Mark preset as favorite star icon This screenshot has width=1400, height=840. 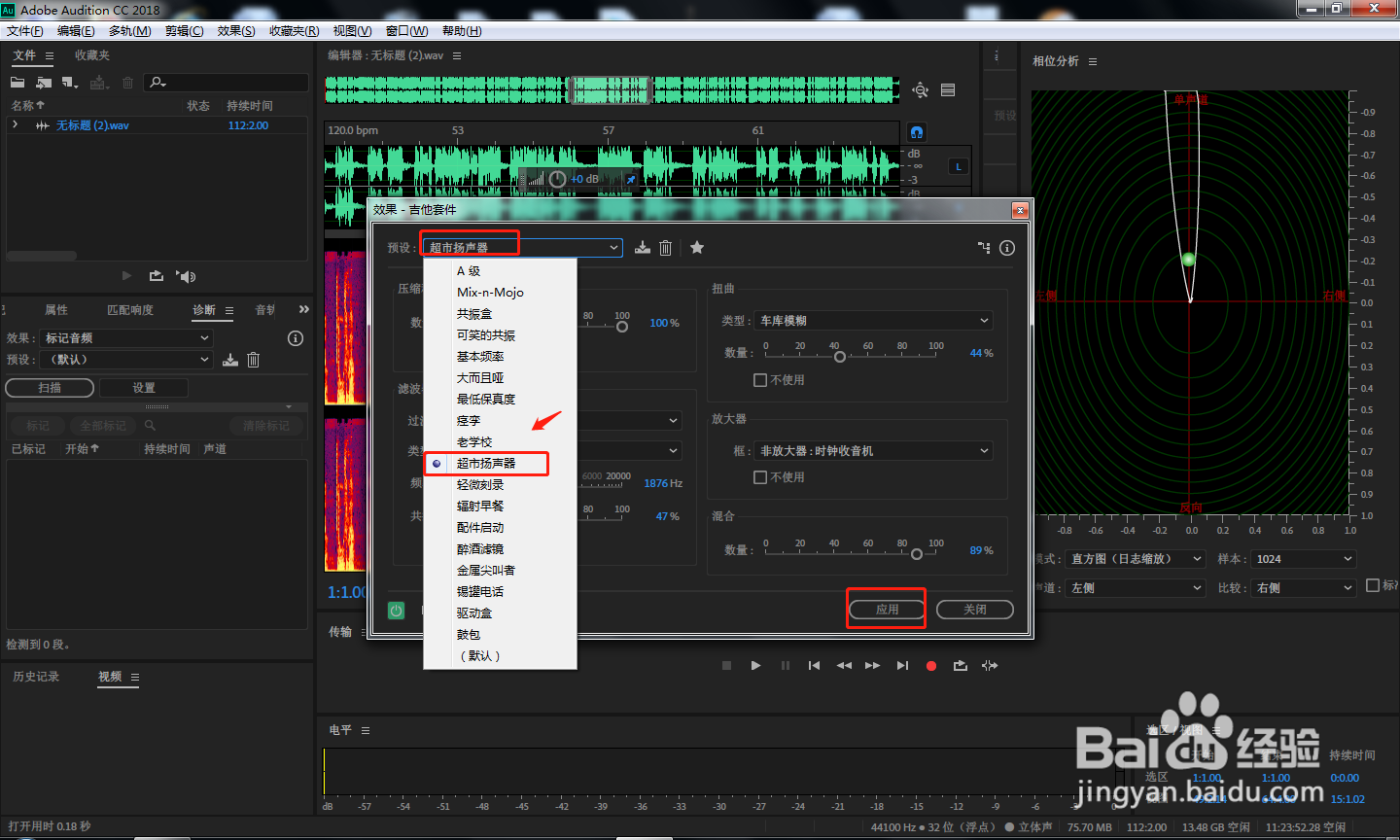point(697,248)
